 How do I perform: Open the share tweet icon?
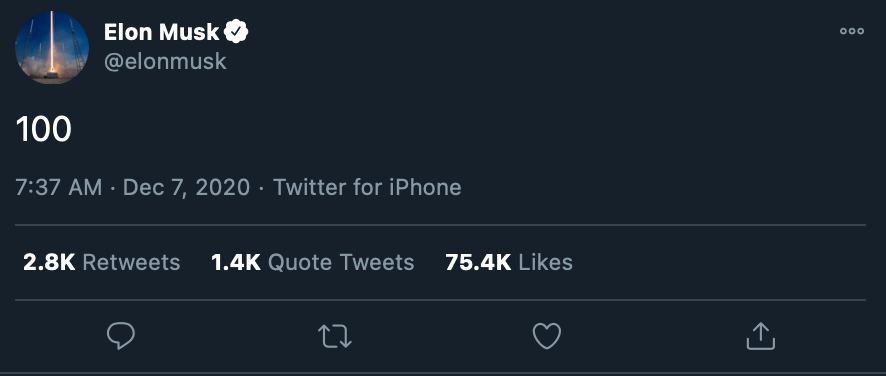[x=761, y=336]
